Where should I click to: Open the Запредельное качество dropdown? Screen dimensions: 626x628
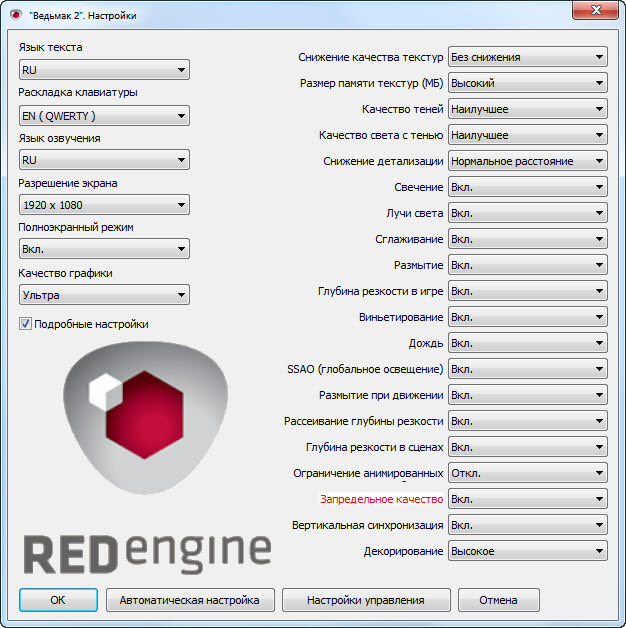[527, 499]
